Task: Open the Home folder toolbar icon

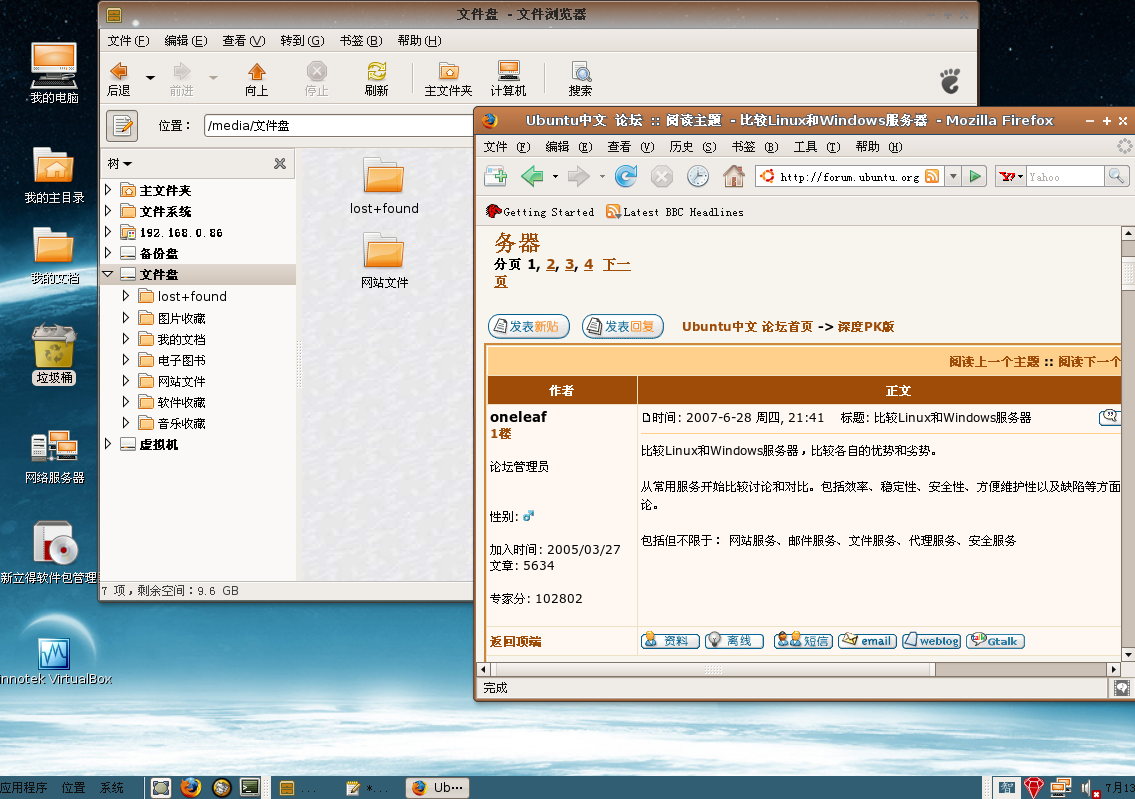Action: point(448,79)
